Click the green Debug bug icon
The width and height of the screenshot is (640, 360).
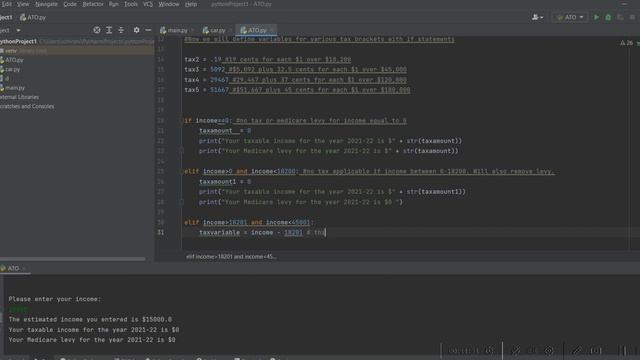(x=608, y=18)
